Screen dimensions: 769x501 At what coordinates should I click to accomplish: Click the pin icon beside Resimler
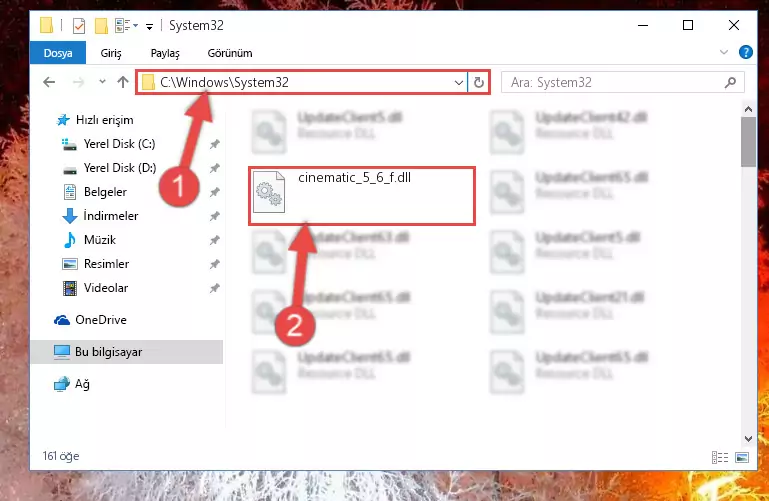click(x=214, y=264)
